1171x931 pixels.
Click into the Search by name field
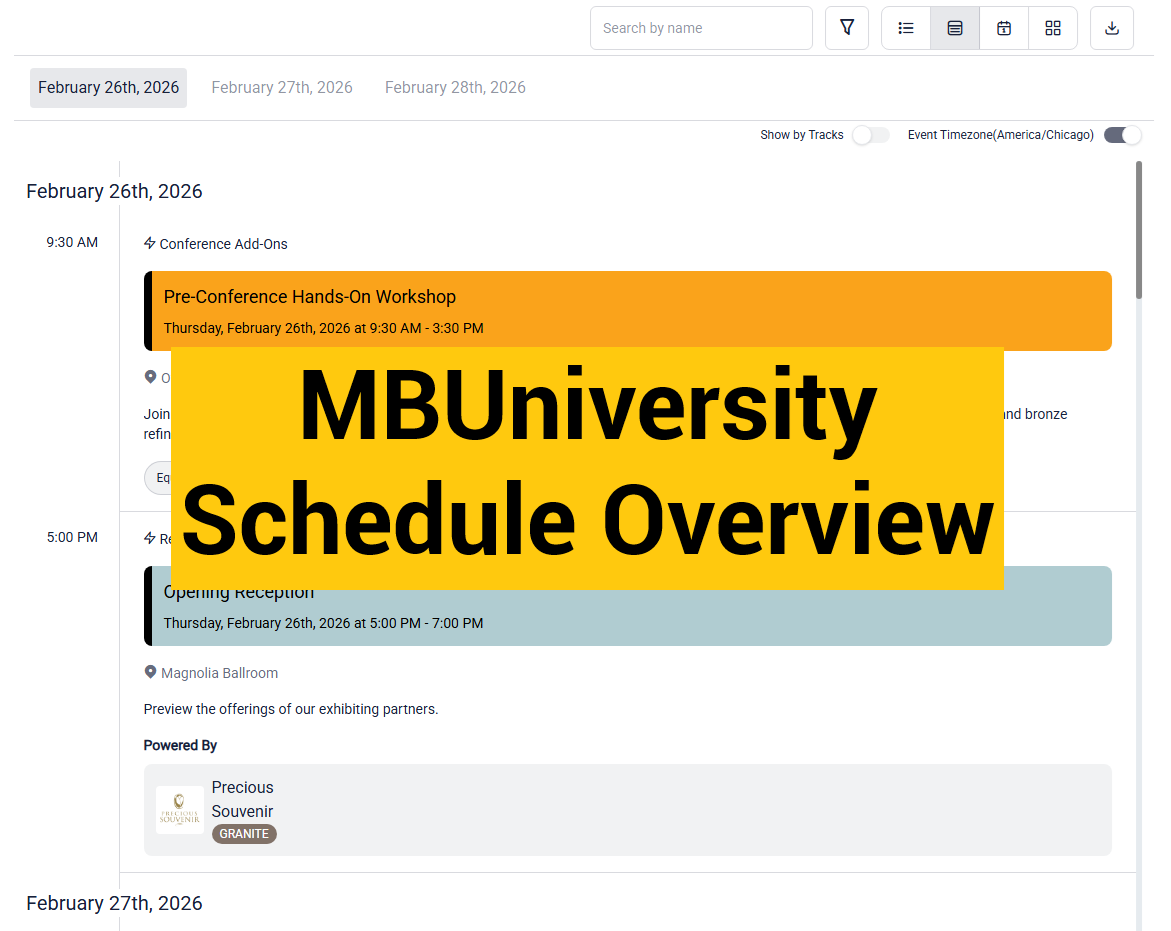pyautogui.click(x=700, y=28)
